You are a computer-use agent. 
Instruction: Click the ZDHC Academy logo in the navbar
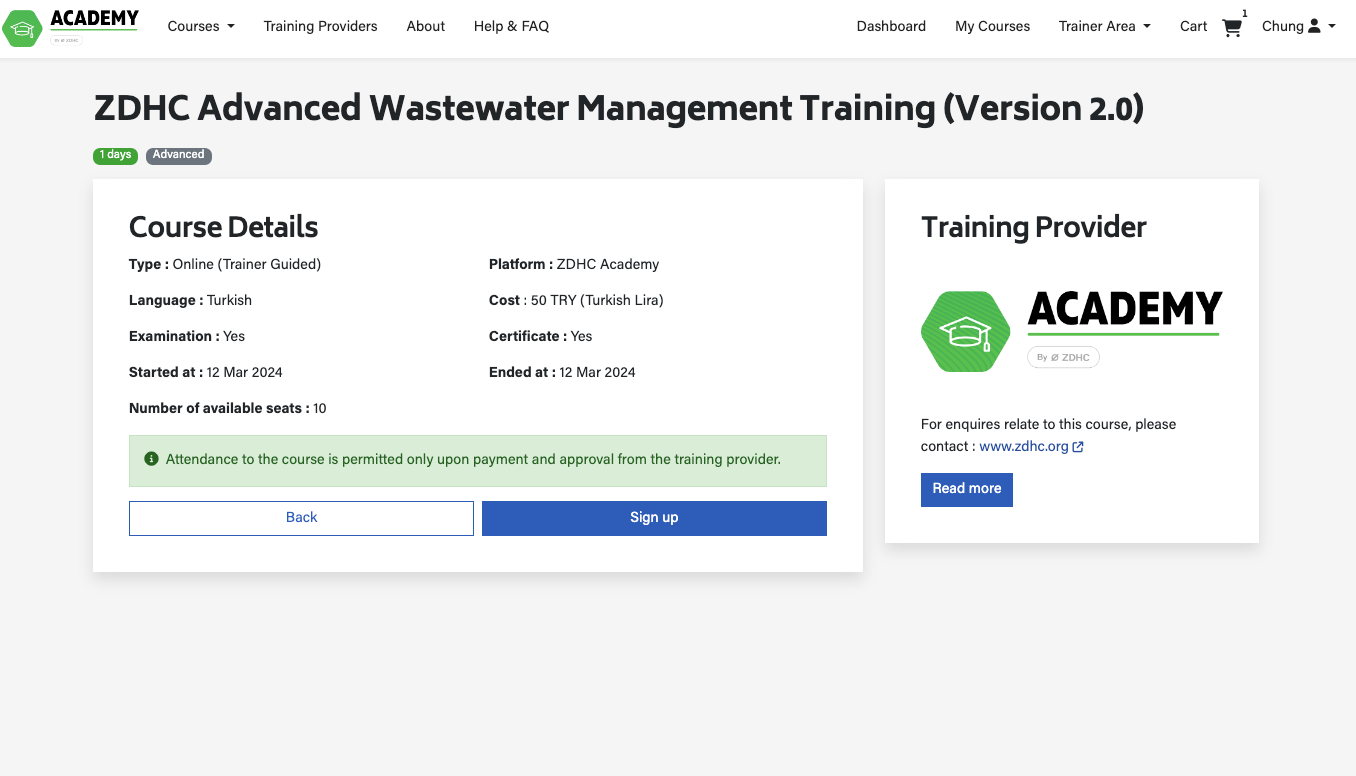pyautogui.click(x=71, y=28)
